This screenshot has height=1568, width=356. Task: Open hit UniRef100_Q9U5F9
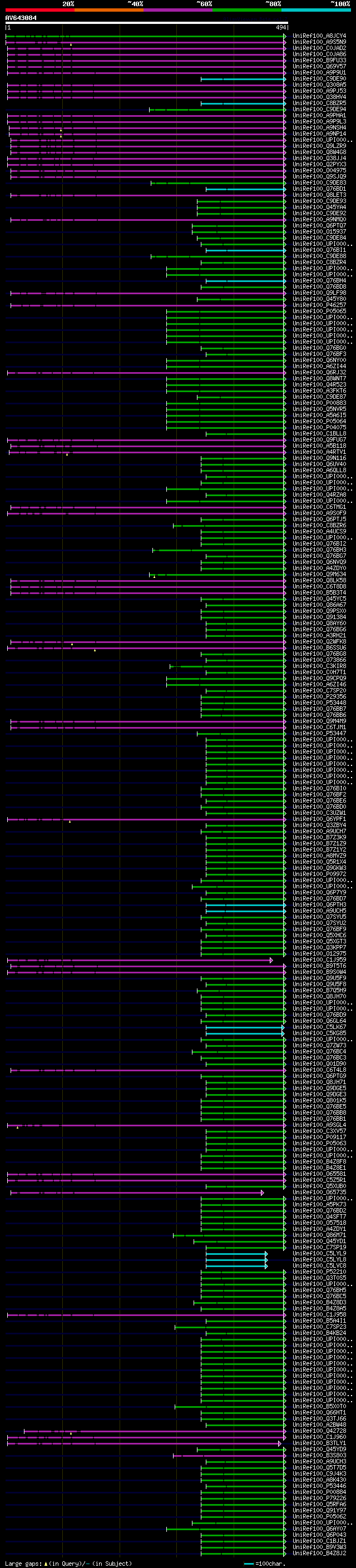[319, 979]
